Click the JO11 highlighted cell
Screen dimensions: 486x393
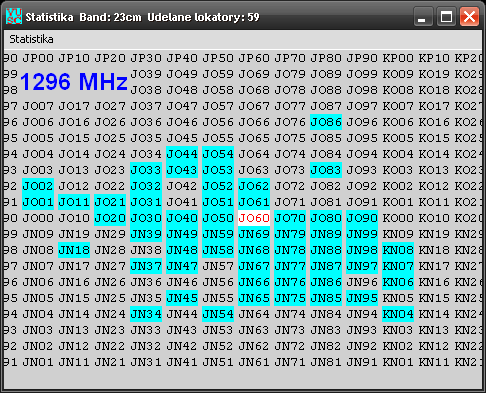(74, 202)
